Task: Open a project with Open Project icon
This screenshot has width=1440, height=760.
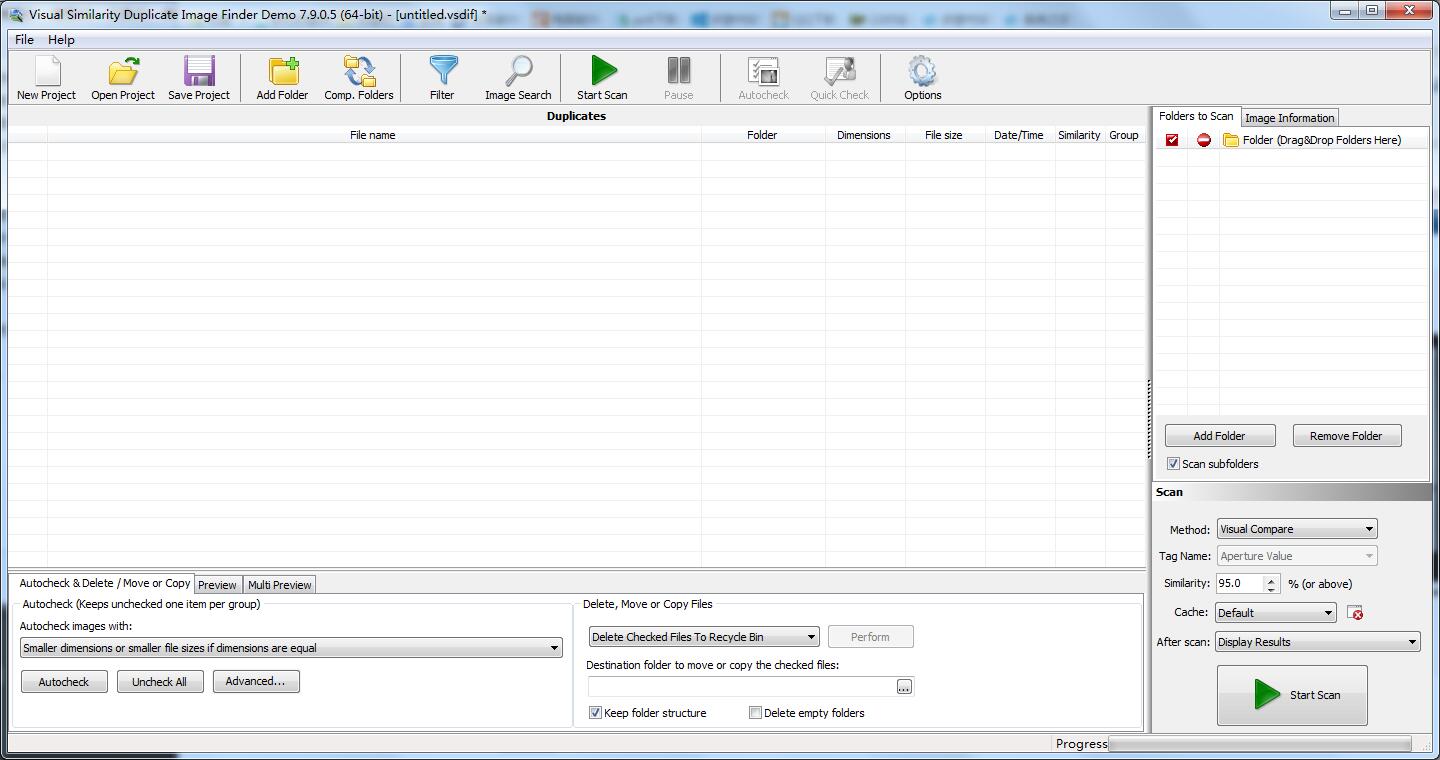Action: pyautogui.click(x=123, y=78)
